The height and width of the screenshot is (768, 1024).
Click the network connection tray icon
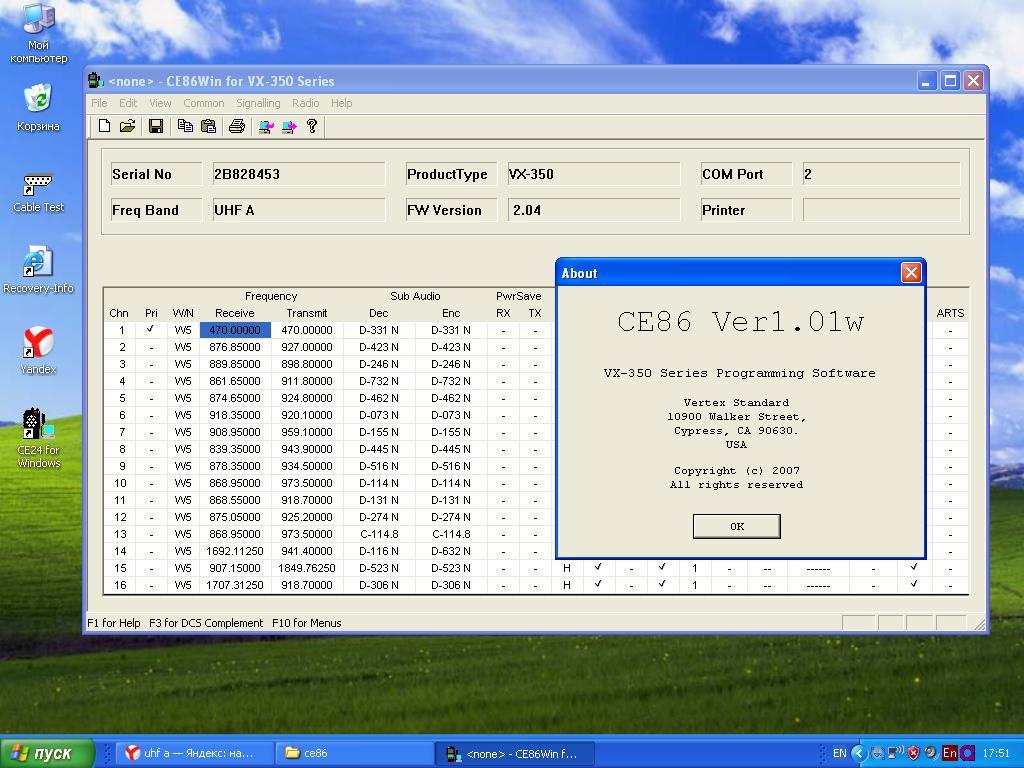tap(896, 753)
